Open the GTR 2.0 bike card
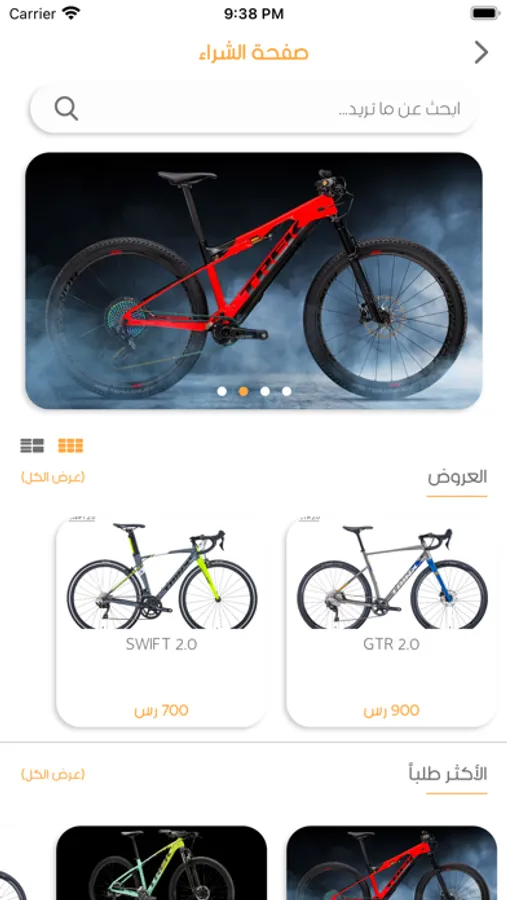 (x=392, y=622)
